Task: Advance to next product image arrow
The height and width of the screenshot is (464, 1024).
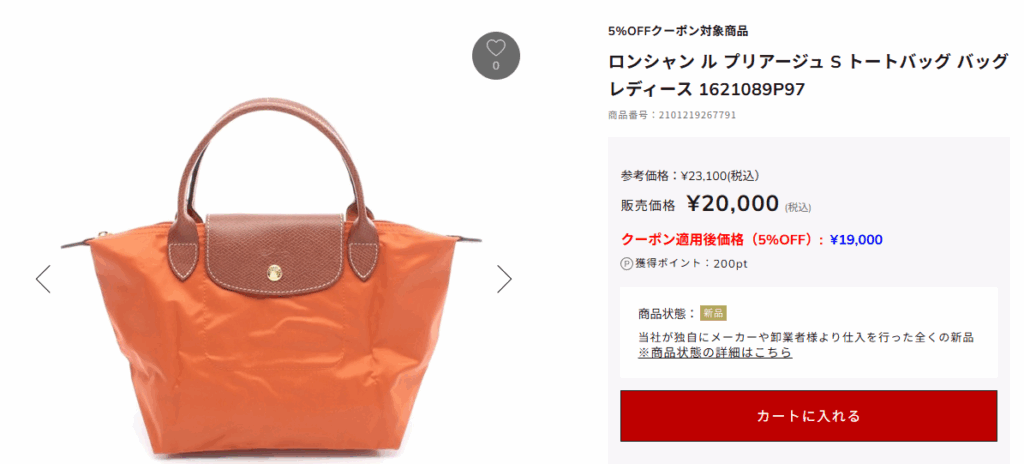Action: 504,279
